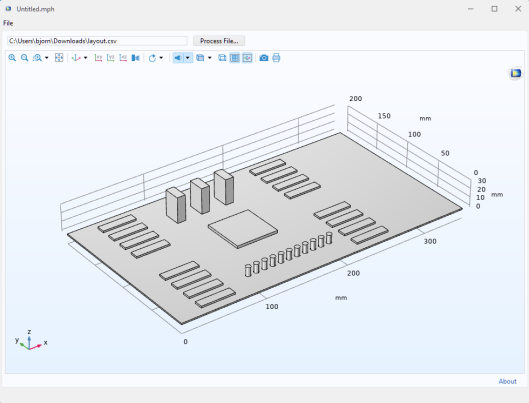Image resolution: width=529 pixels, height=403 pixels.
Task: Expand the rotate options dropdown arrow
Action: point(161,58)
